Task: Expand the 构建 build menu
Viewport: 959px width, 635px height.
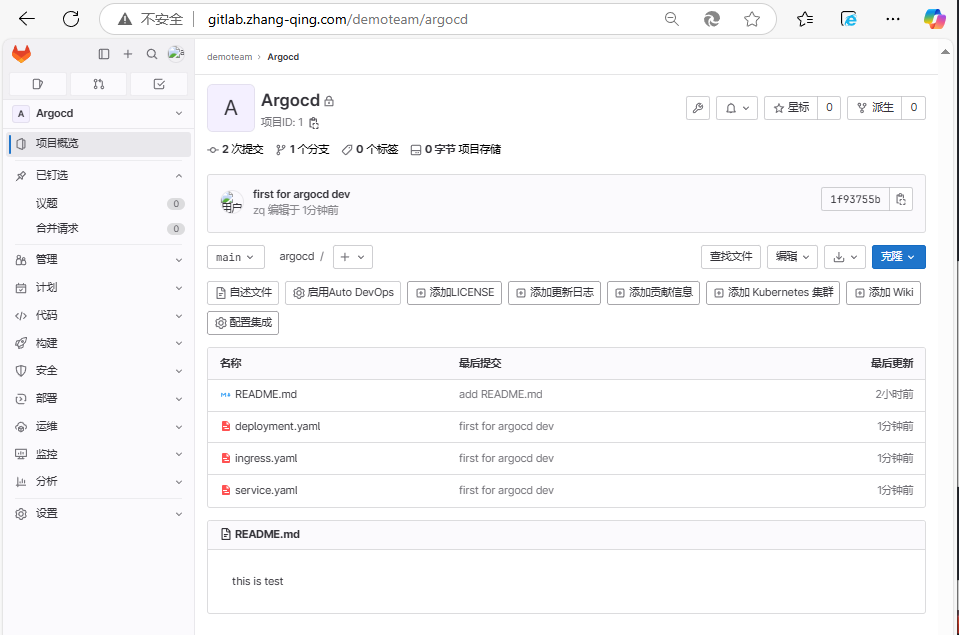Action: (x=99, y=343)
